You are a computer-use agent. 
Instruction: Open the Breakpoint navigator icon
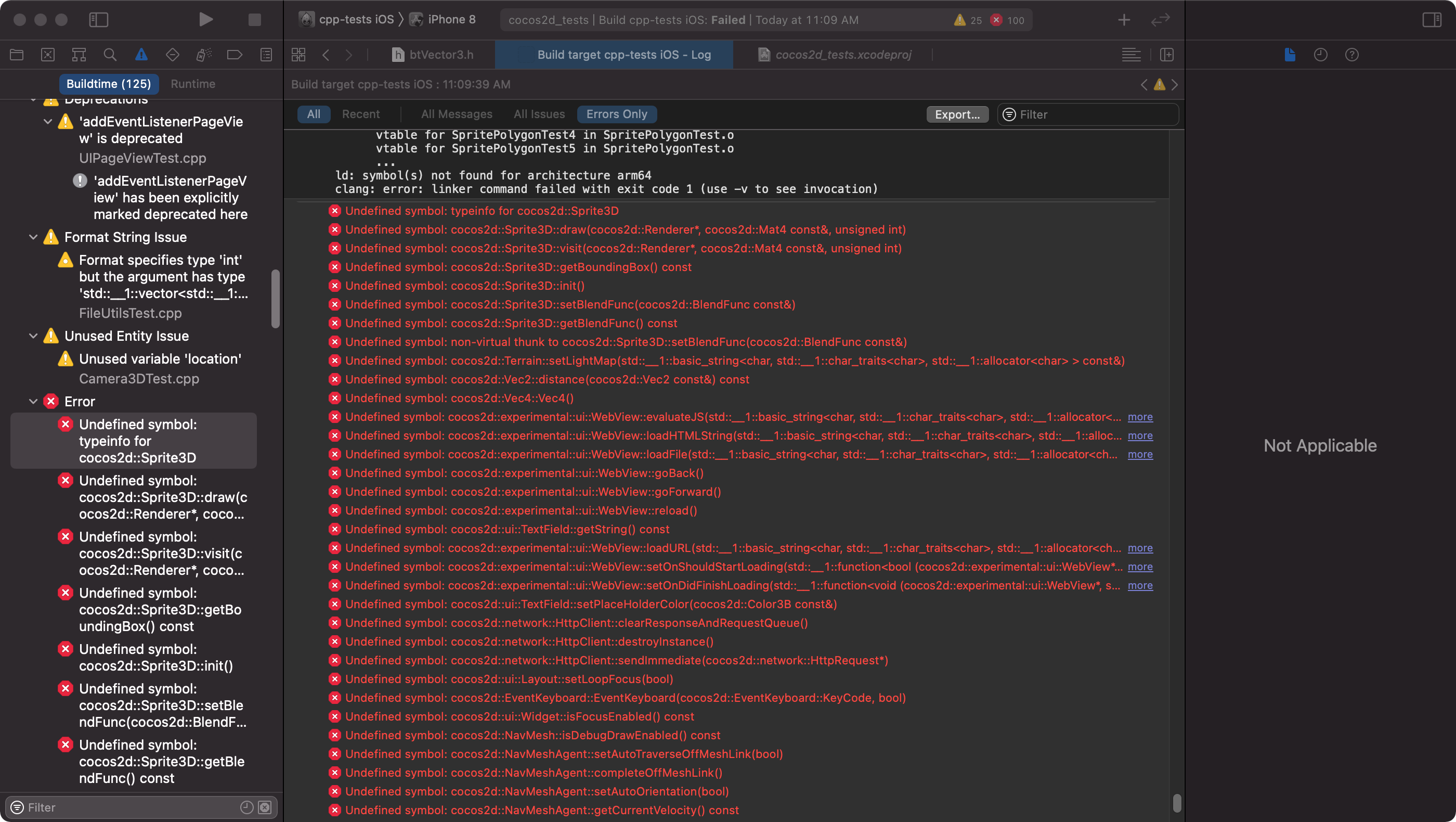tap(235, 55)
